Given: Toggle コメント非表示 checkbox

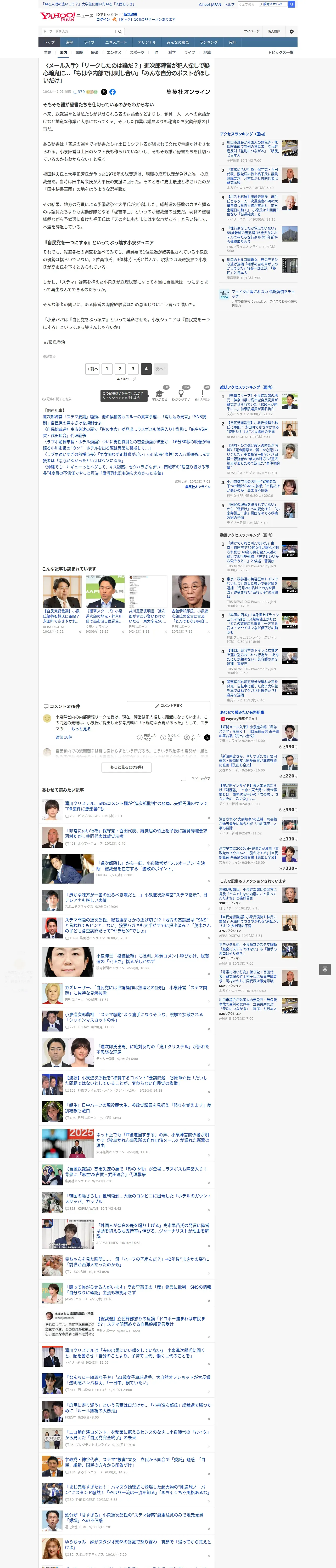Looking at the screenshot, I should (x=183, y=778).
